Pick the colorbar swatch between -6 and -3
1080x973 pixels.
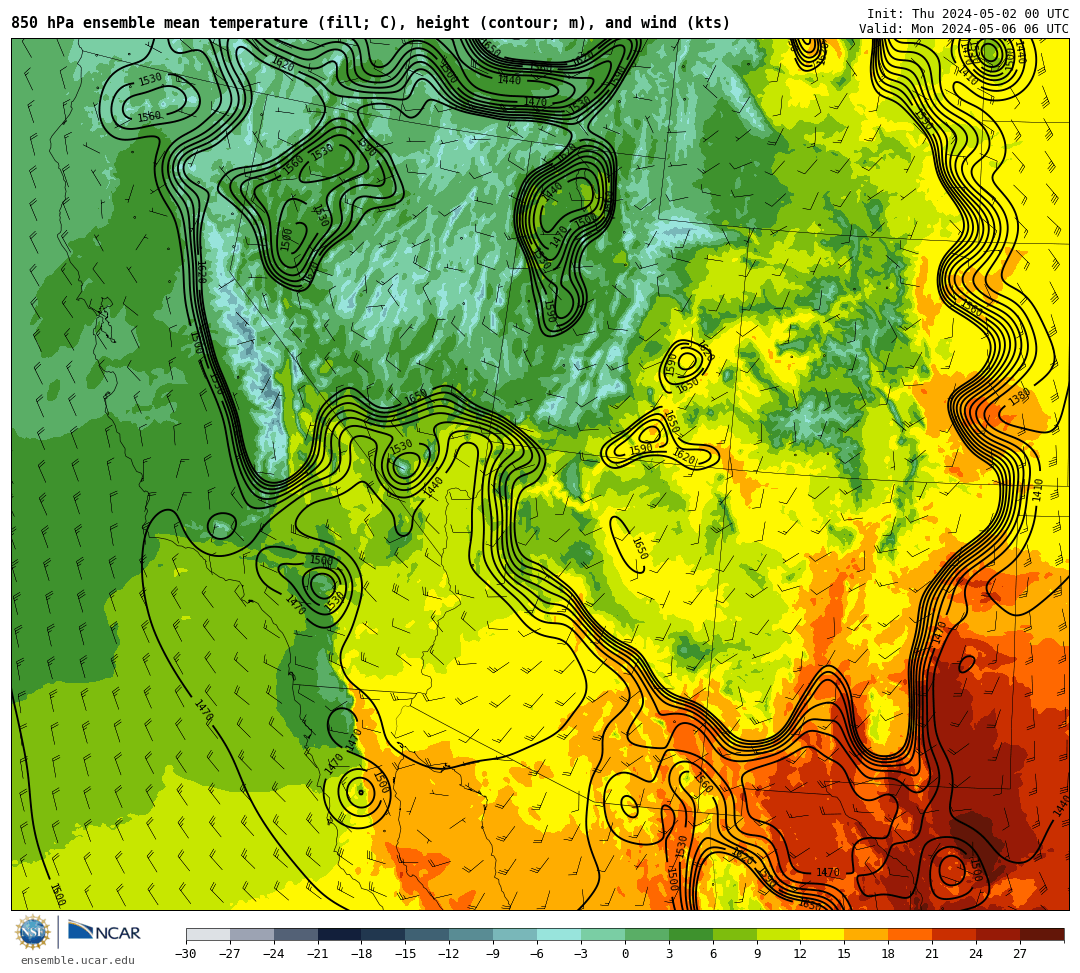[x=559, y=934]
